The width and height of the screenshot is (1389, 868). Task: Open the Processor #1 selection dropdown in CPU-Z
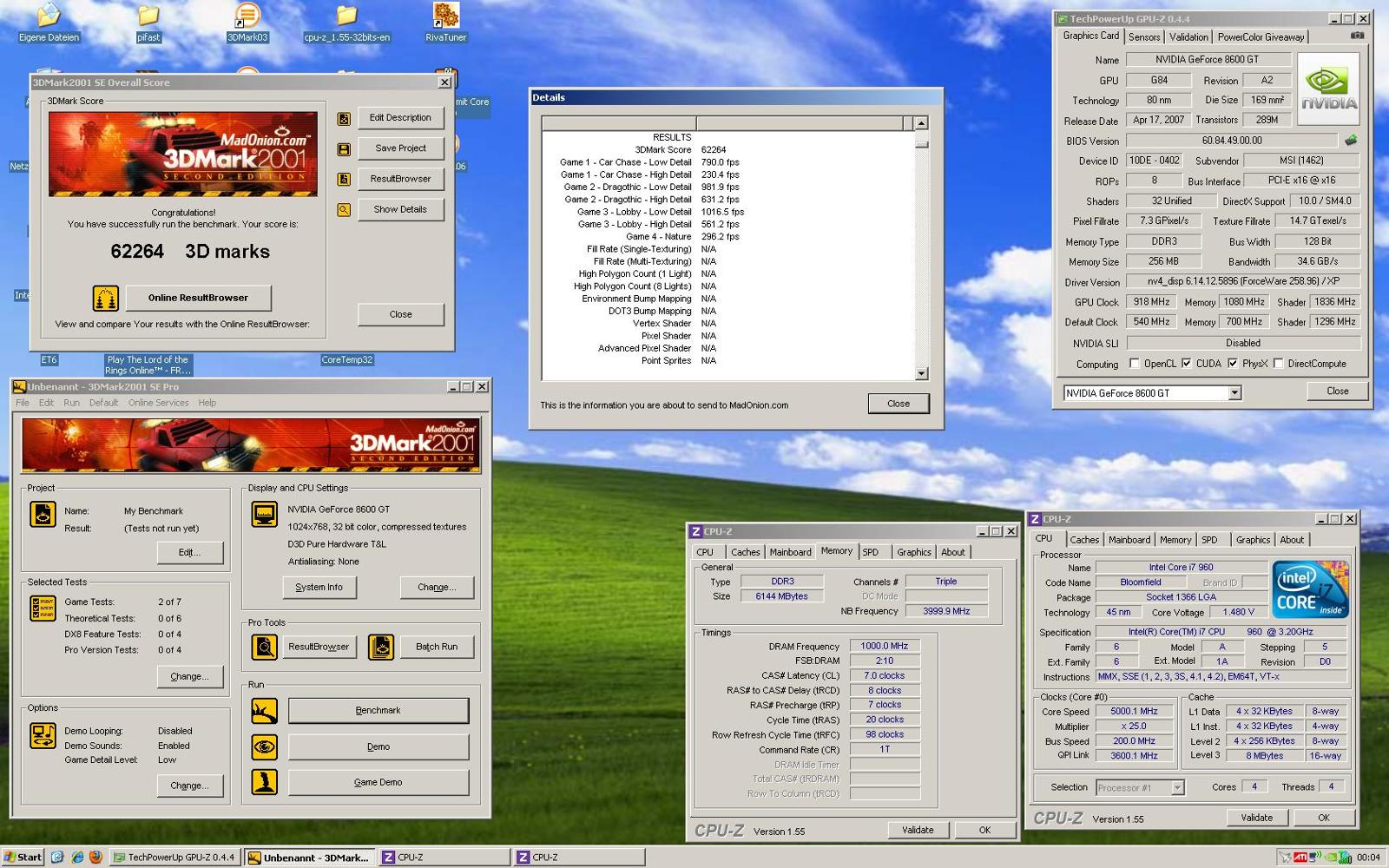pos(1177,788)
